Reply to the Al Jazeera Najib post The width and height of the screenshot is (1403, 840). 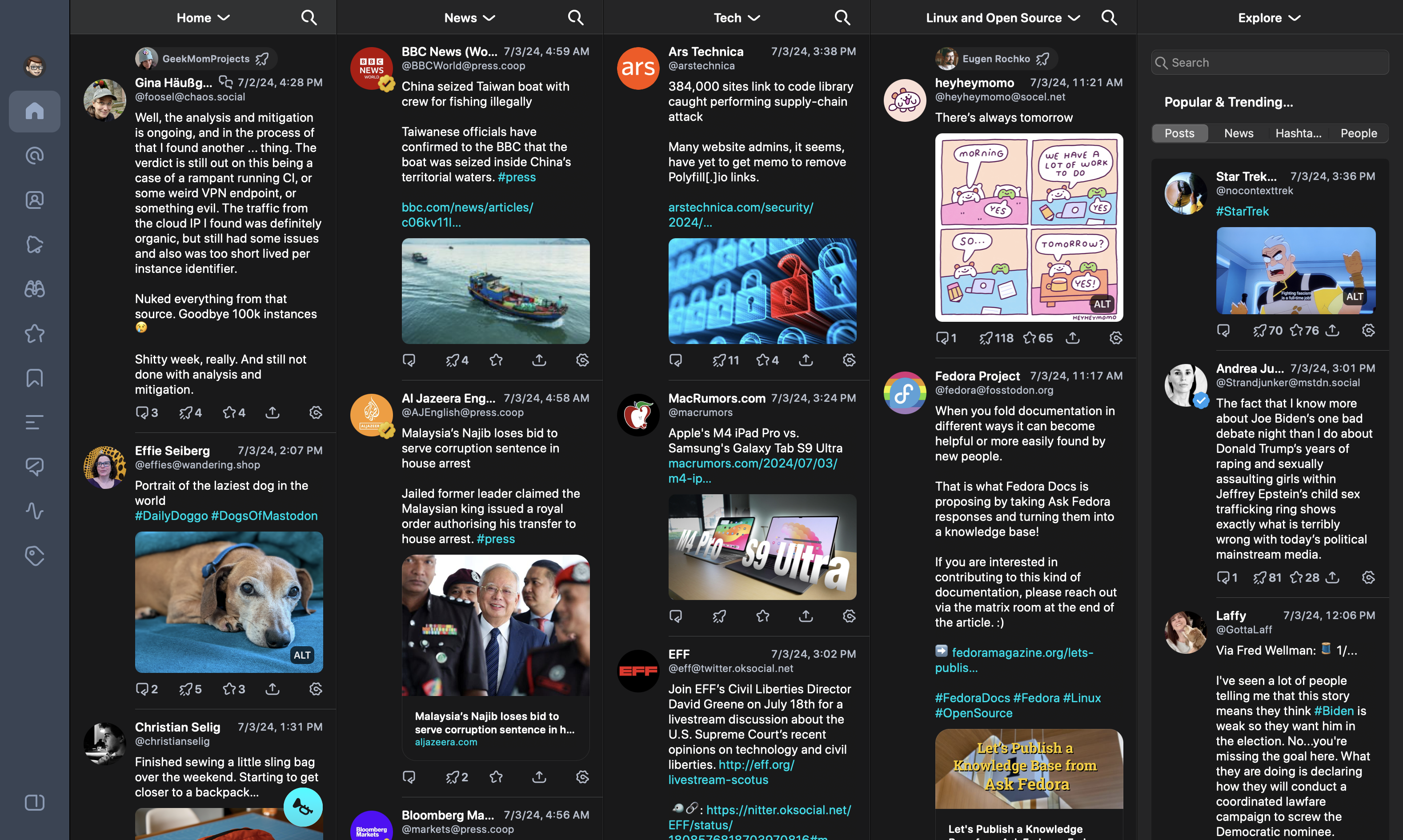pyautogui.click(x=409, y=777)
